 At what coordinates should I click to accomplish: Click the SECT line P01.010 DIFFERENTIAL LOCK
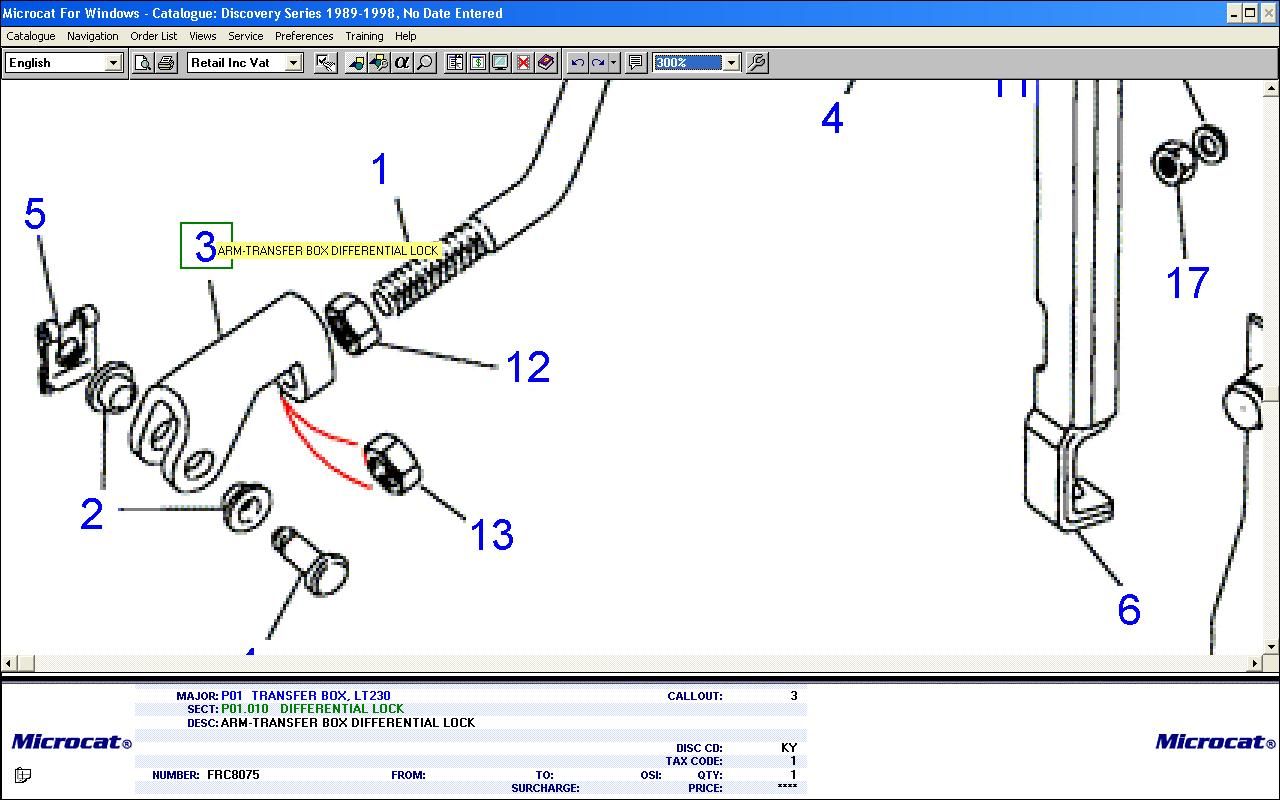coord(313,708)
